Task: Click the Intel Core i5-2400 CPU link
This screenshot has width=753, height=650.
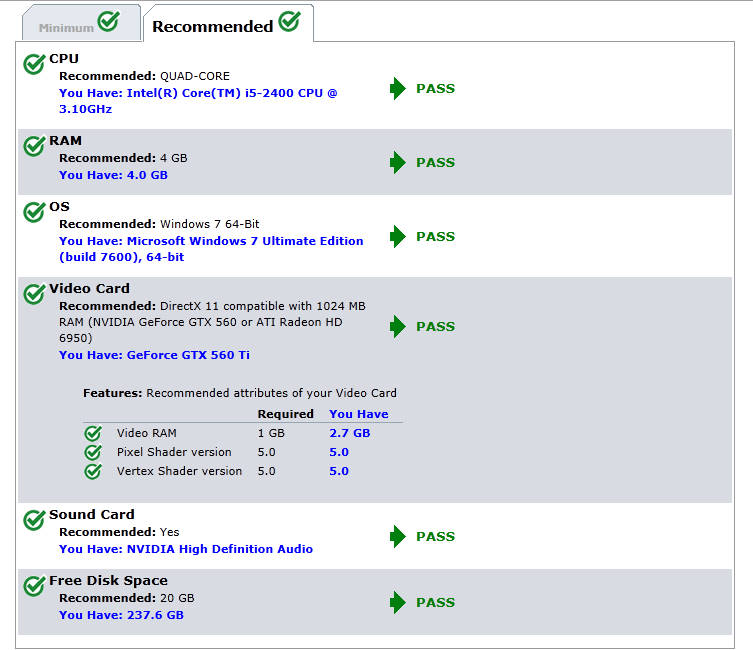Action: click(x=198, y=101)
